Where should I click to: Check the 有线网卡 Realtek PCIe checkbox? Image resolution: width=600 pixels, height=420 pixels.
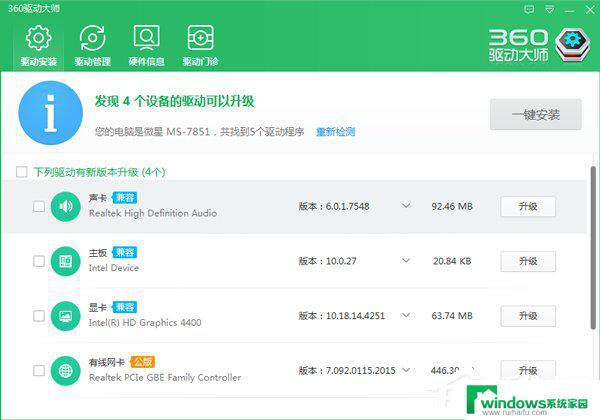(x=39, y=371)
